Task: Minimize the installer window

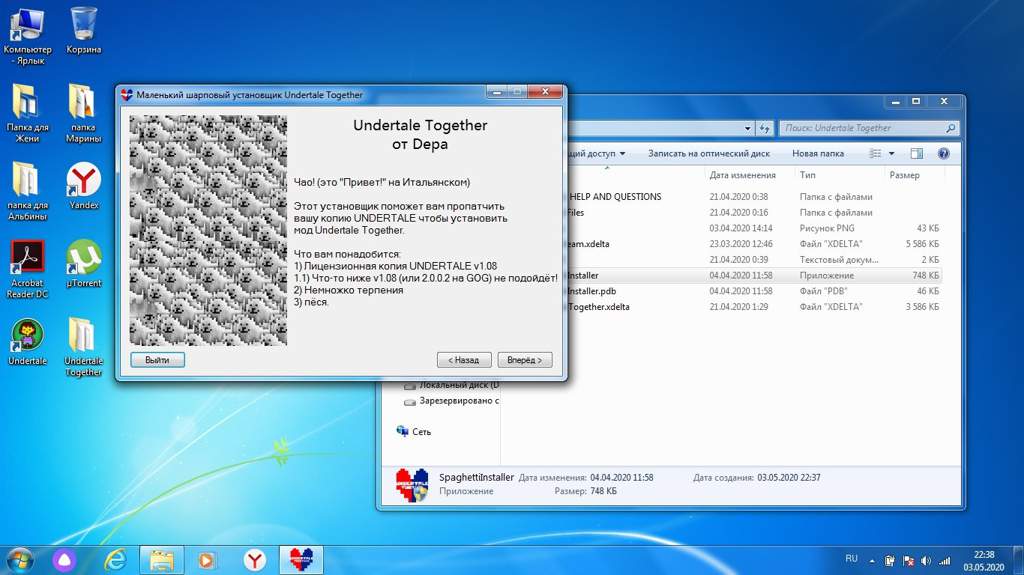Action: [x=496, y=92]
